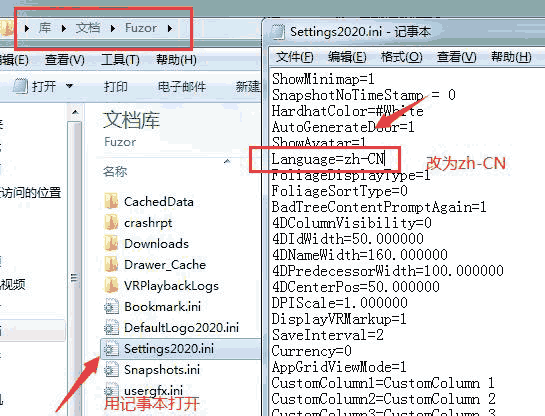Image resolution: width=545 pixels, height=416 pixels.
Task: Open the Explorer 工具(T) menu
Action: [120, 60]
